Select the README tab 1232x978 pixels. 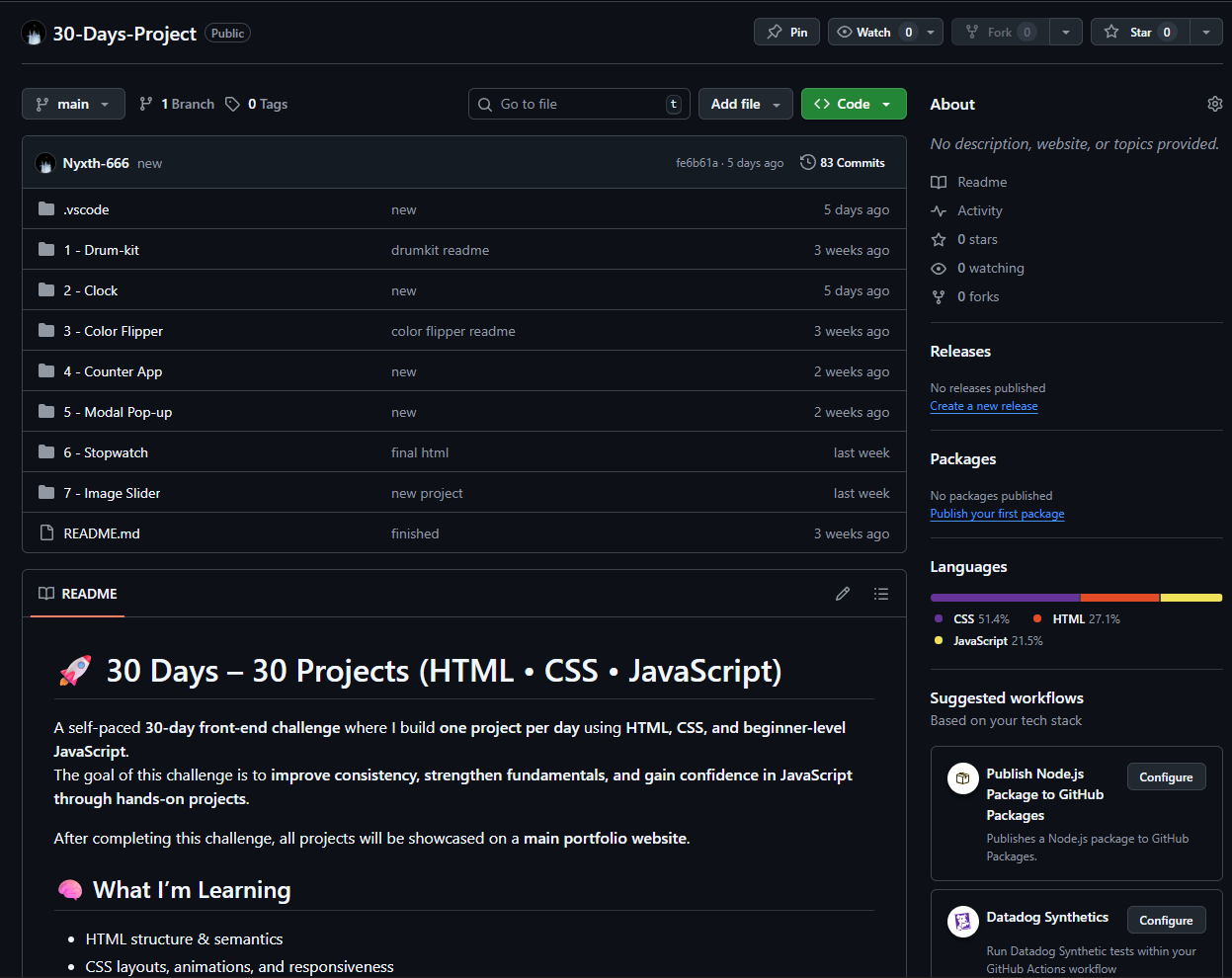[x=78, y=594]
